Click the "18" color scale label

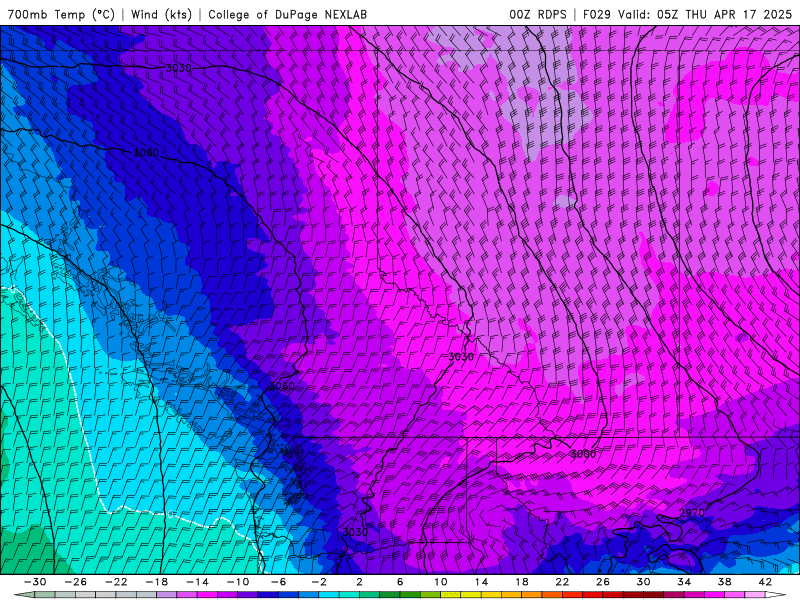(x=521, y=582)
